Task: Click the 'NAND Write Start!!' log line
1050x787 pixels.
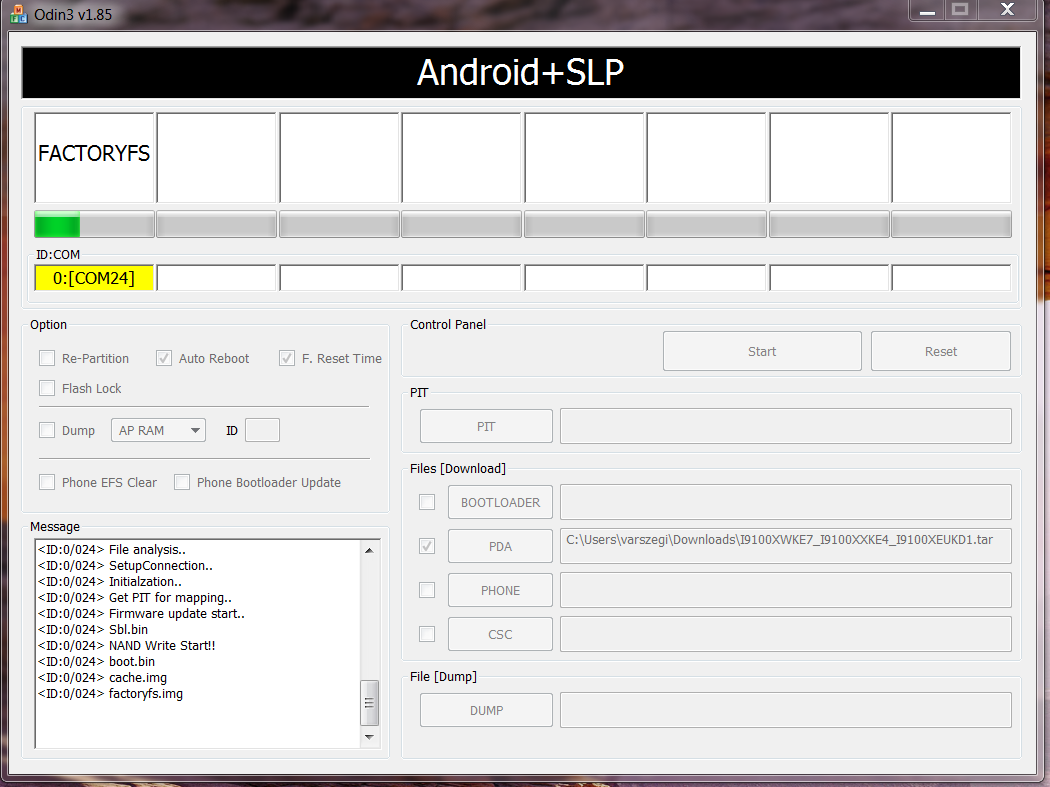Action: click(x=127, y=646)
